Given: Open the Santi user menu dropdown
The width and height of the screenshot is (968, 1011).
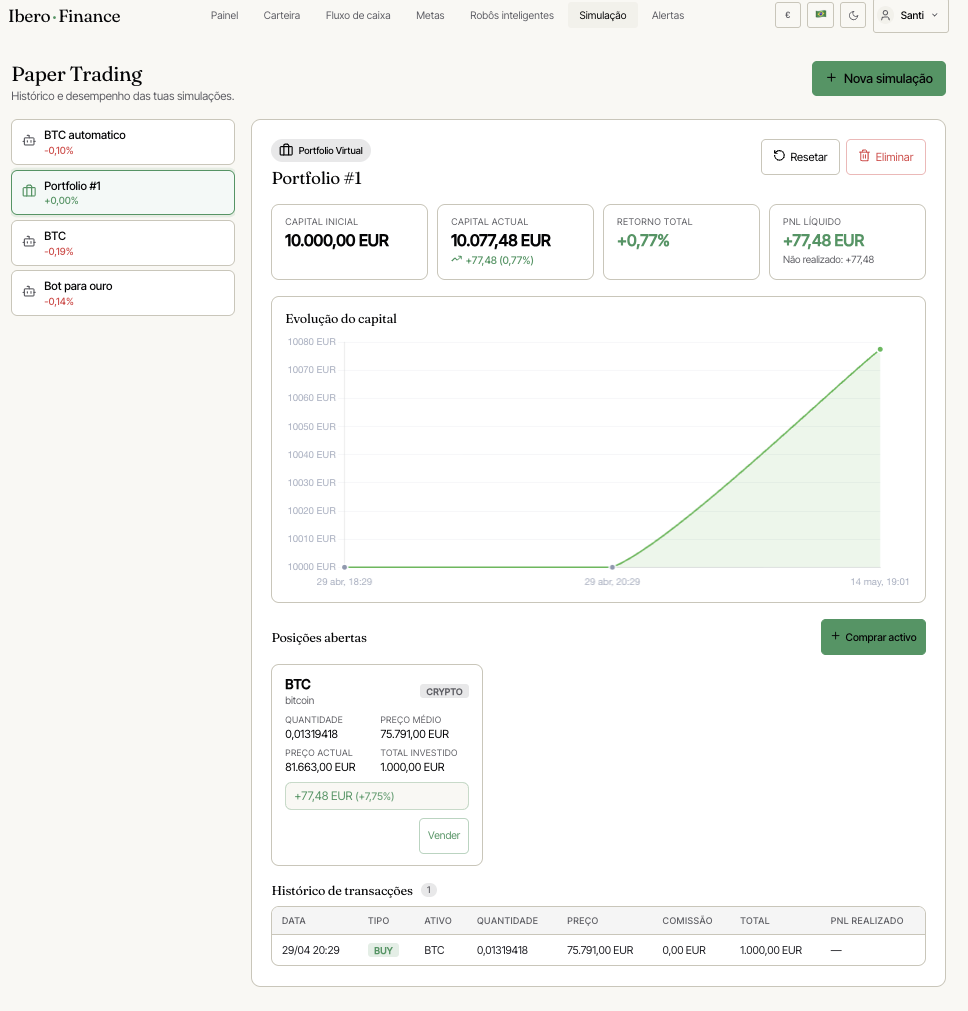Looking at the screenshot, I should point(911,15).
